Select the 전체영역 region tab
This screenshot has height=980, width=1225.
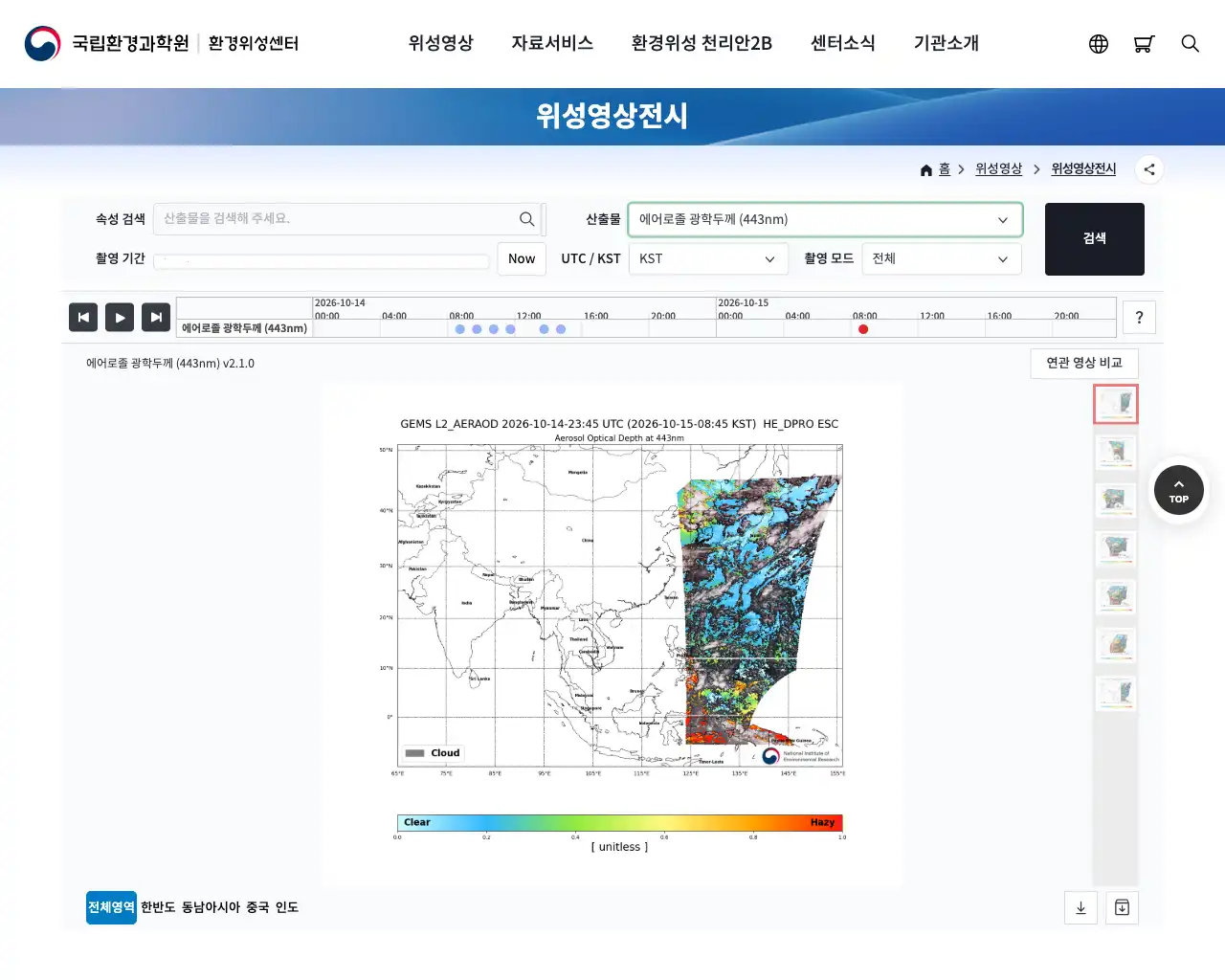coord(111,907)
